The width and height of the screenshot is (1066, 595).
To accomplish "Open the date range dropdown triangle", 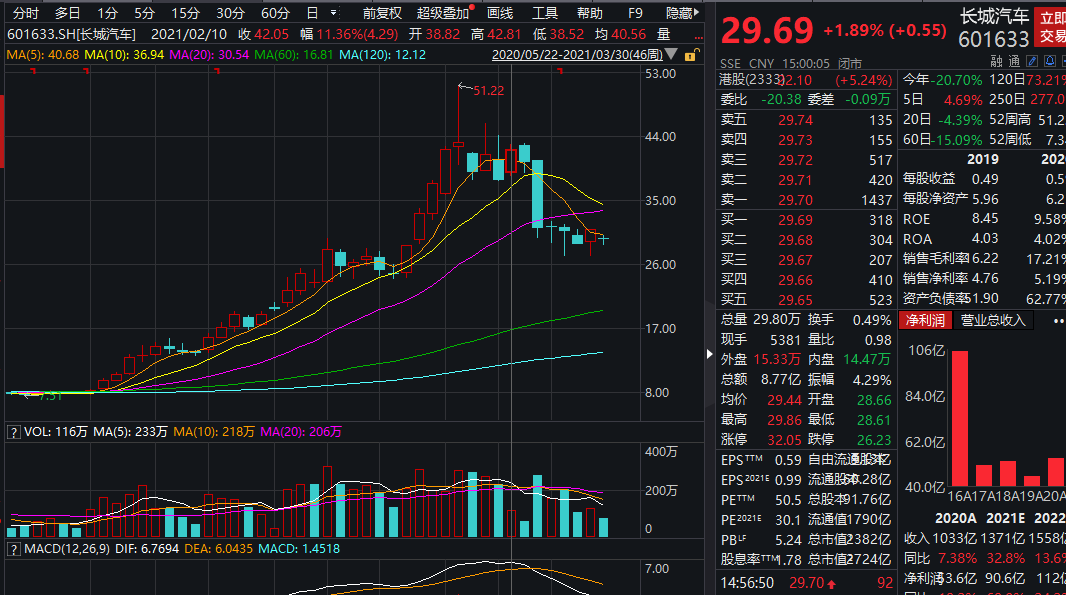I will click(x=671, y=53).
